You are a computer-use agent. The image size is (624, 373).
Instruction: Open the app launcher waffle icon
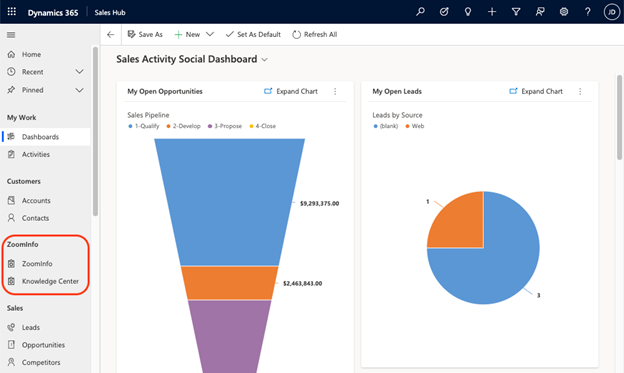(12, 12)
